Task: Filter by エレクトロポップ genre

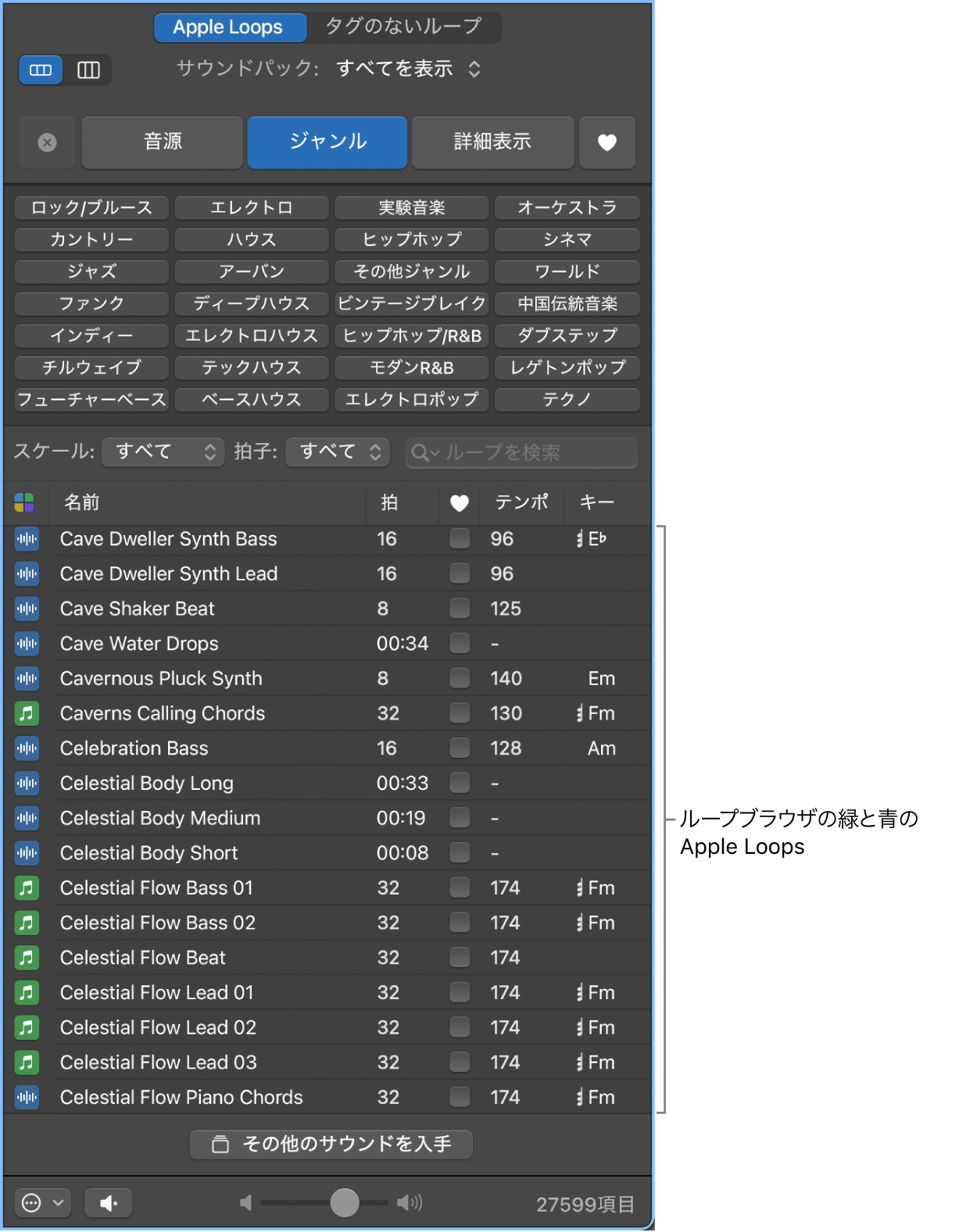Action: coord(412,400)
